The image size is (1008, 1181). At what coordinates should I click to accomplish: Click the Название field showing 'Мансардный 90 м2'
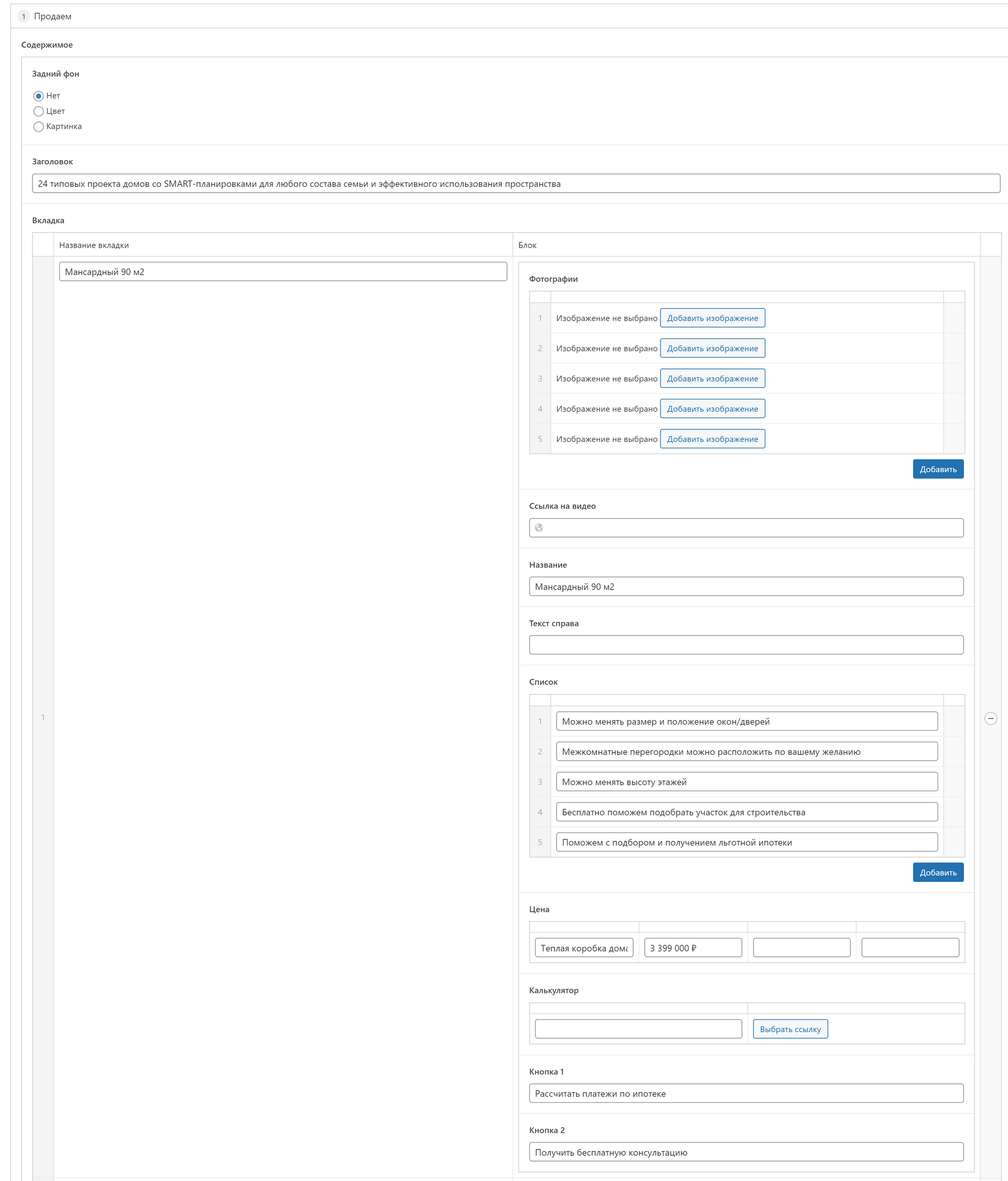745,586
